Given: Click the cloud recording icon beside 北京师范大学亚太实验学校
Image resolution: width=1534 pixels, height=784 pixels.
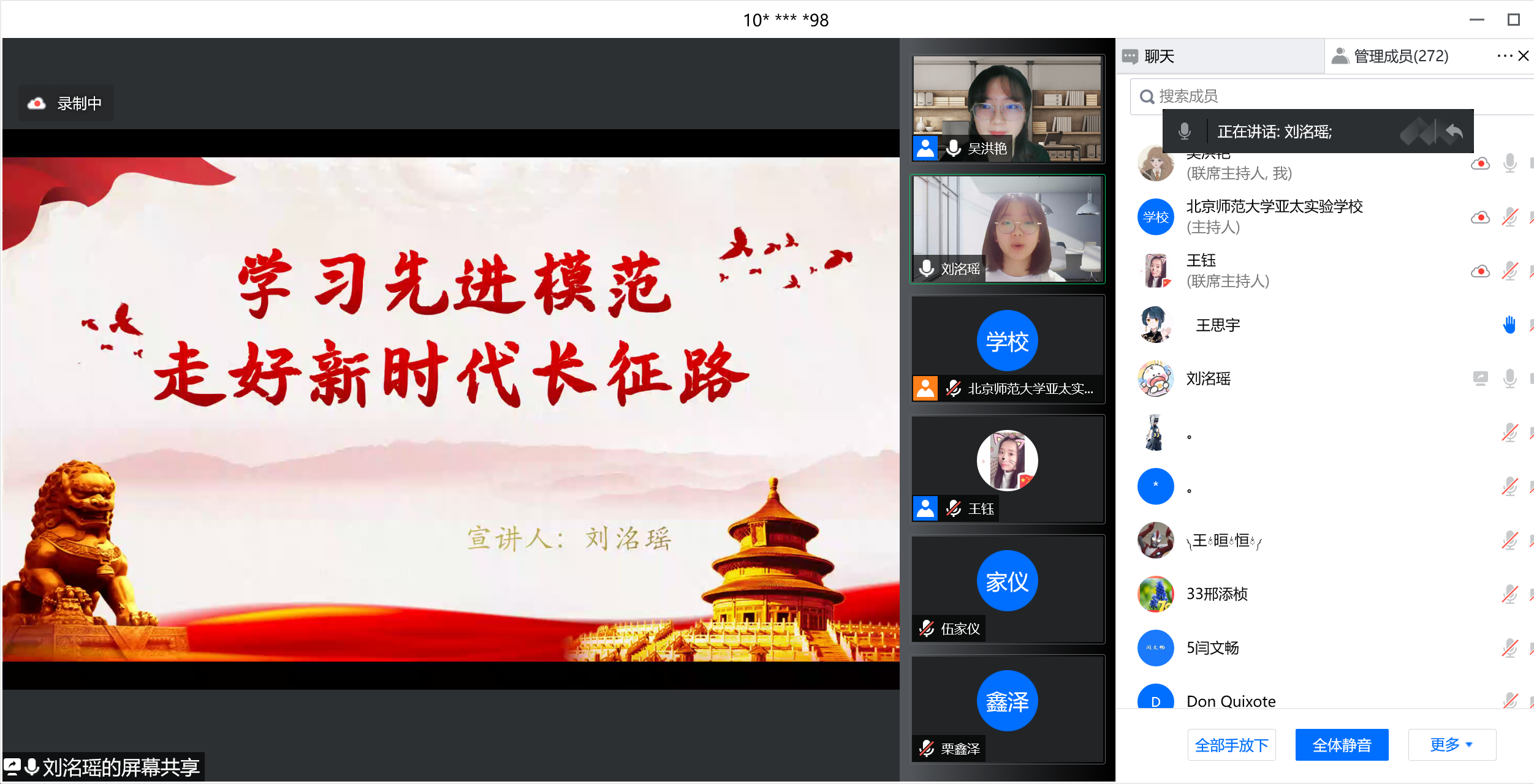Looking at the screenshot, I should click(x=1480, y=217).
